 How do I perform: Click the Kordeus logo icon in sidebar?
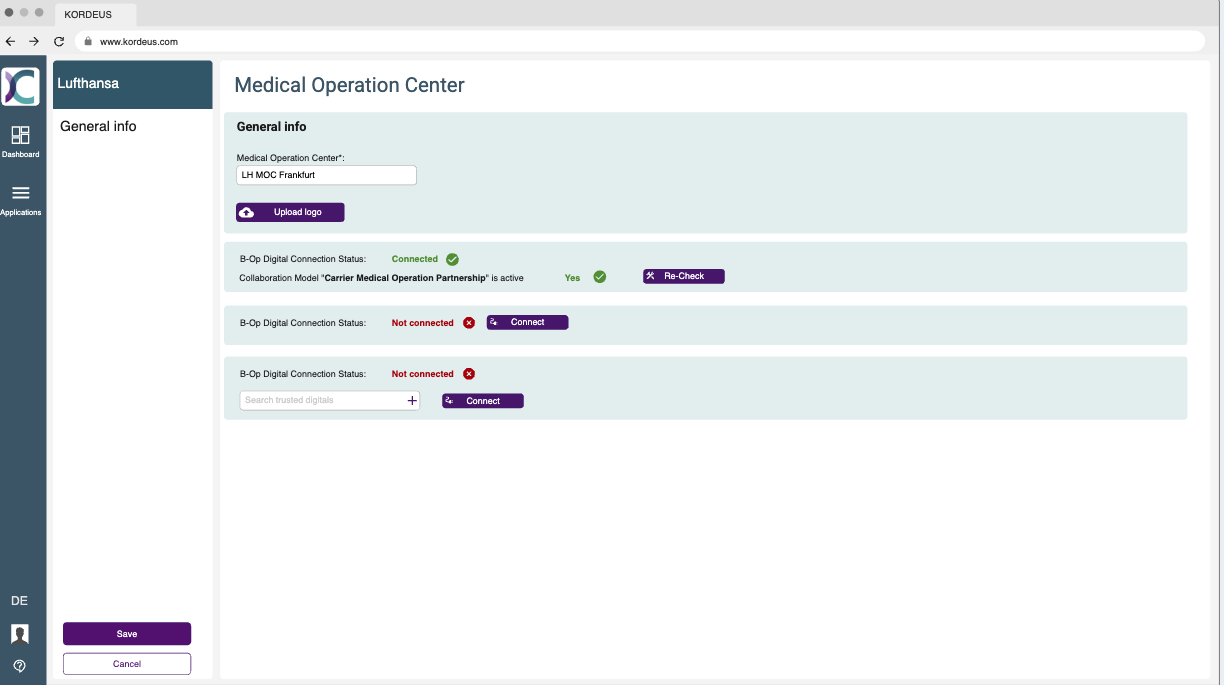(20, 87)
